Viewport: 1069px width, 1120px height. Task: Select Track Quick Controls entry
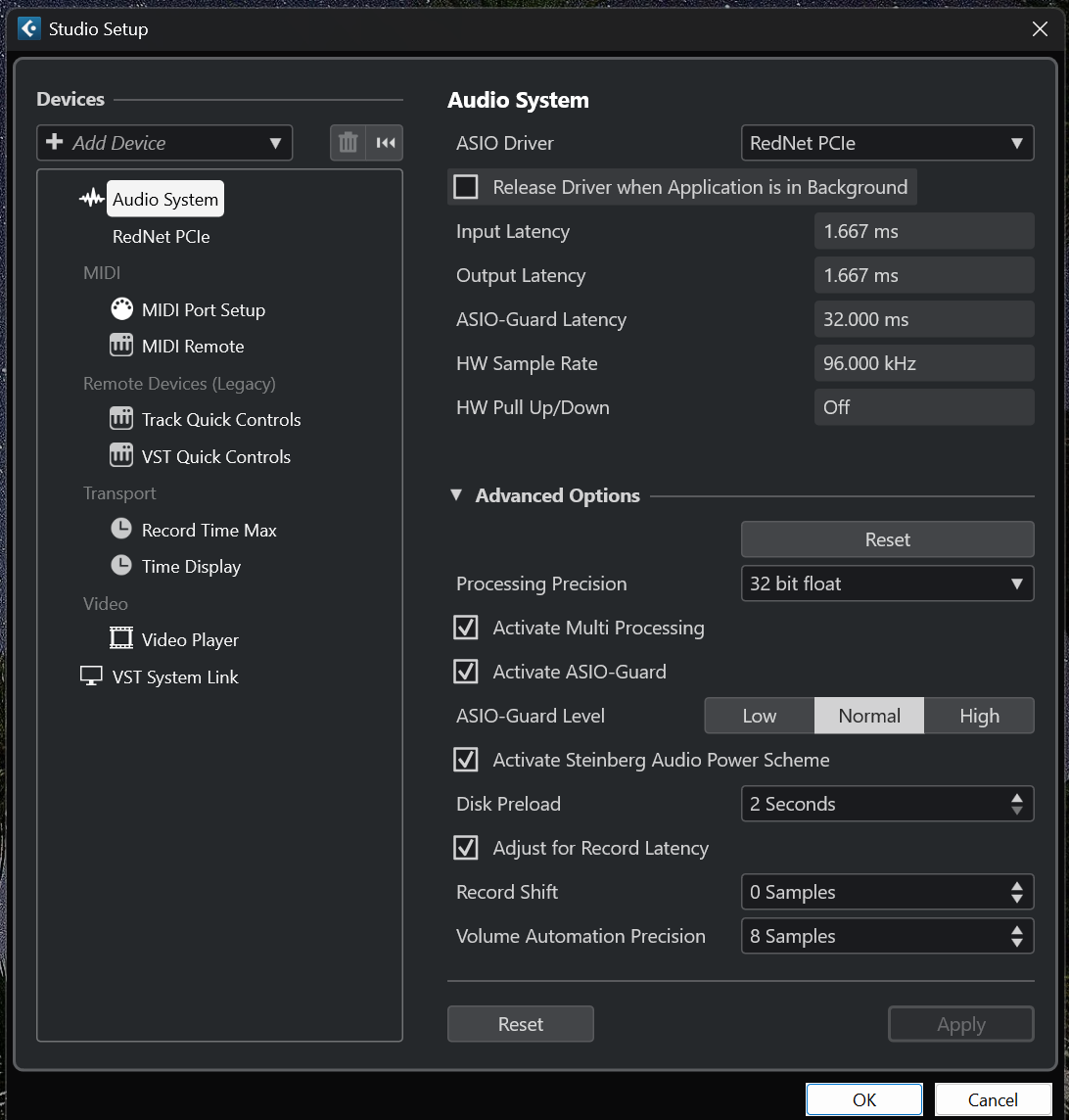tap(221, 419)
